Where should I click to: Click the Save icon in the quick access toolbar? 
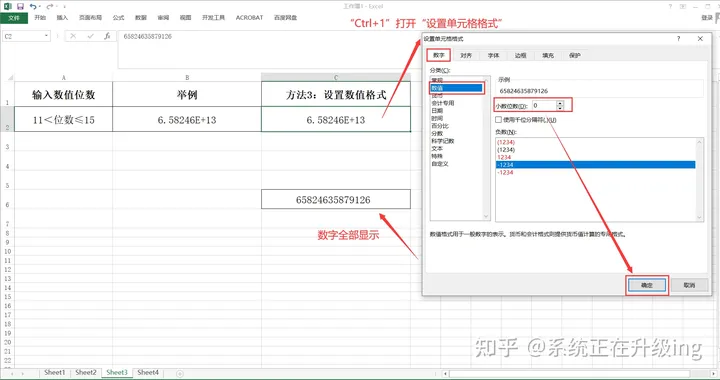[20, 6]
